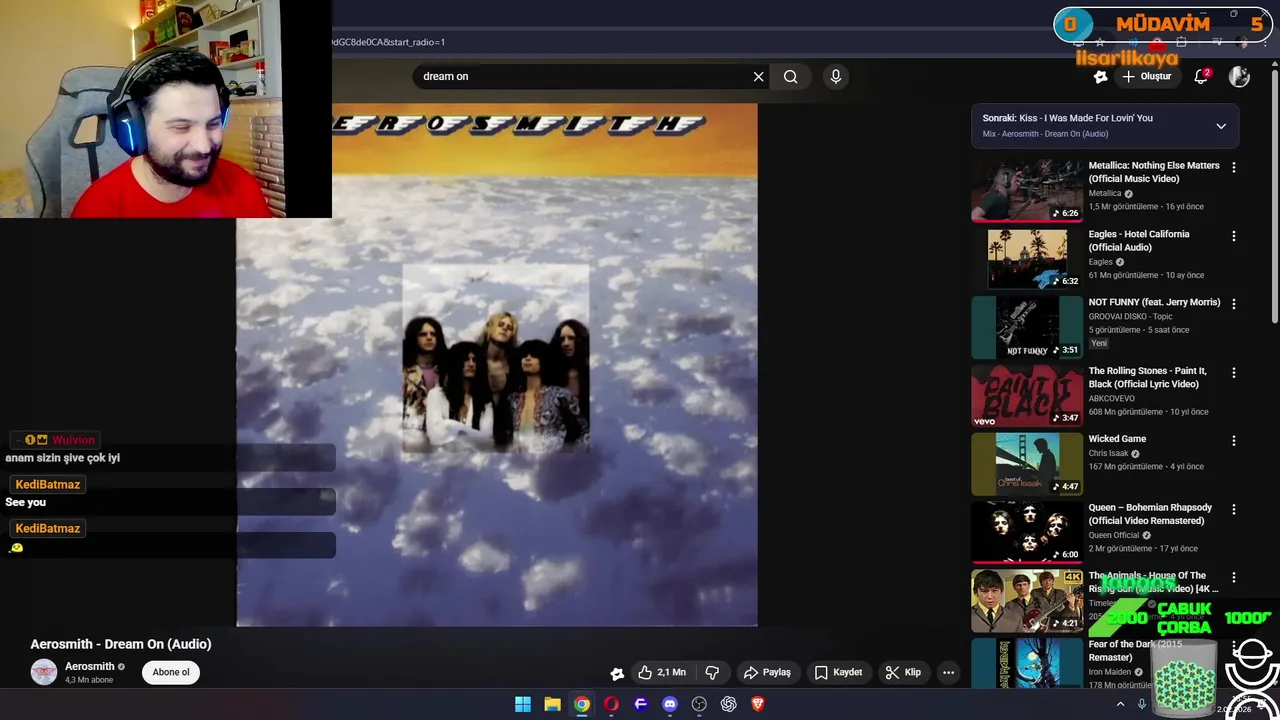1280x720 pixels.
Task: Open options for Paint It, Black video
Action: [x=1233, y=372]
